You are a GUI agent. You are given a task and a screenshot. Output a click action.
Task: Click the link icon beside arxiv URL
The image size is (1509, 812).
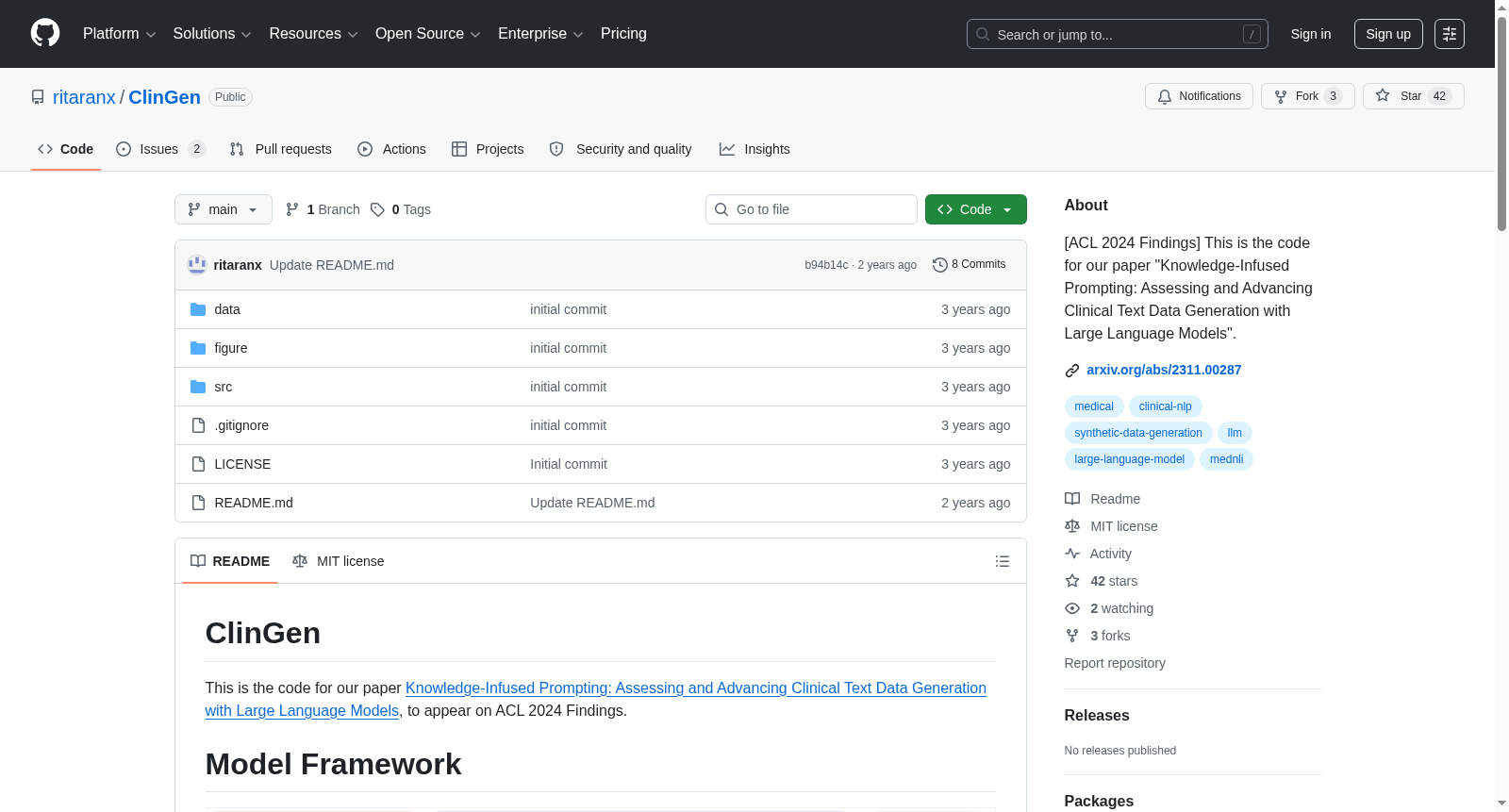tap(1072, 371)
